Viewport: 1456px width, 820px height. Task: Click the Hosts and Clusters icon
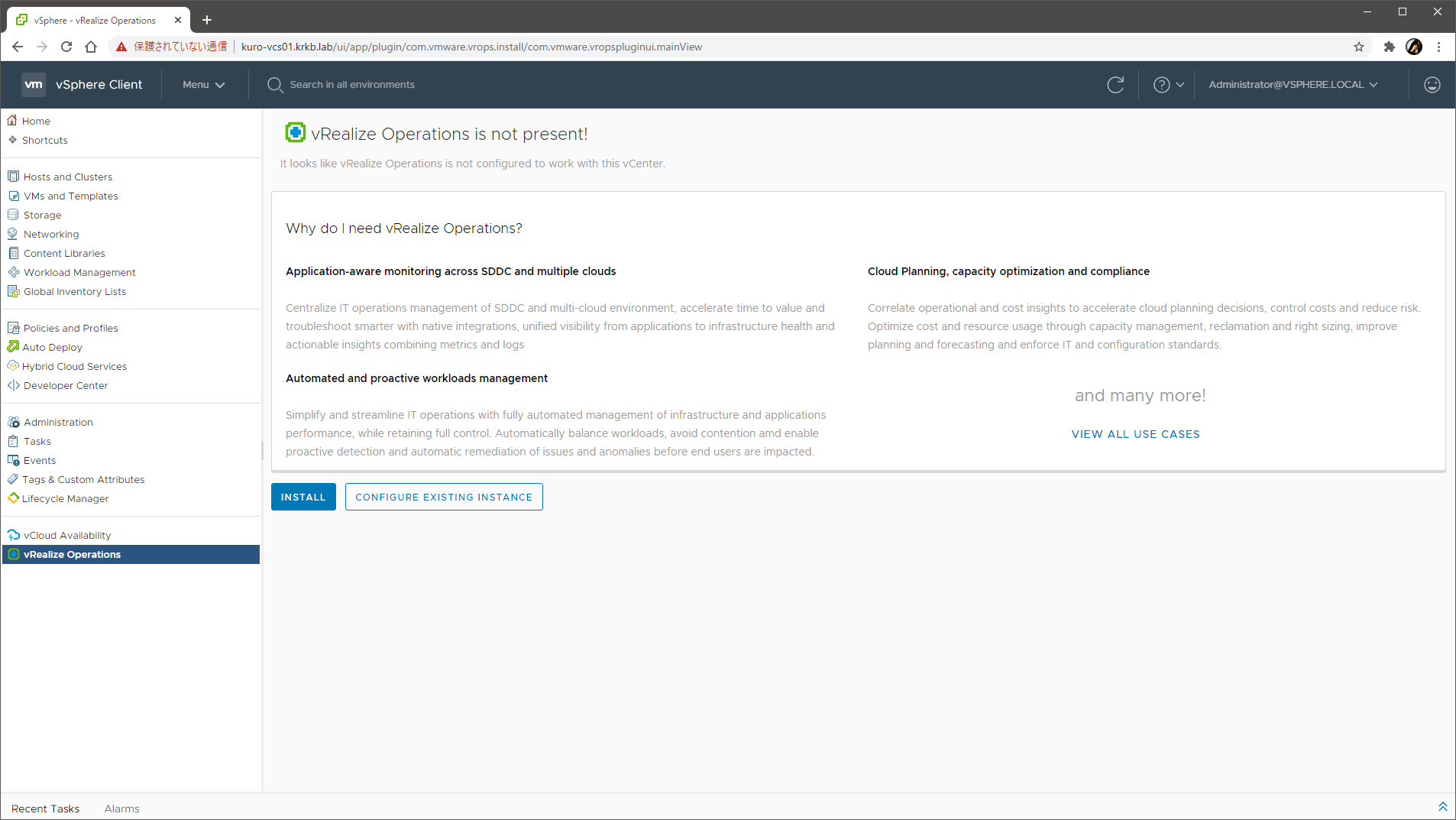tap(13, 177)
